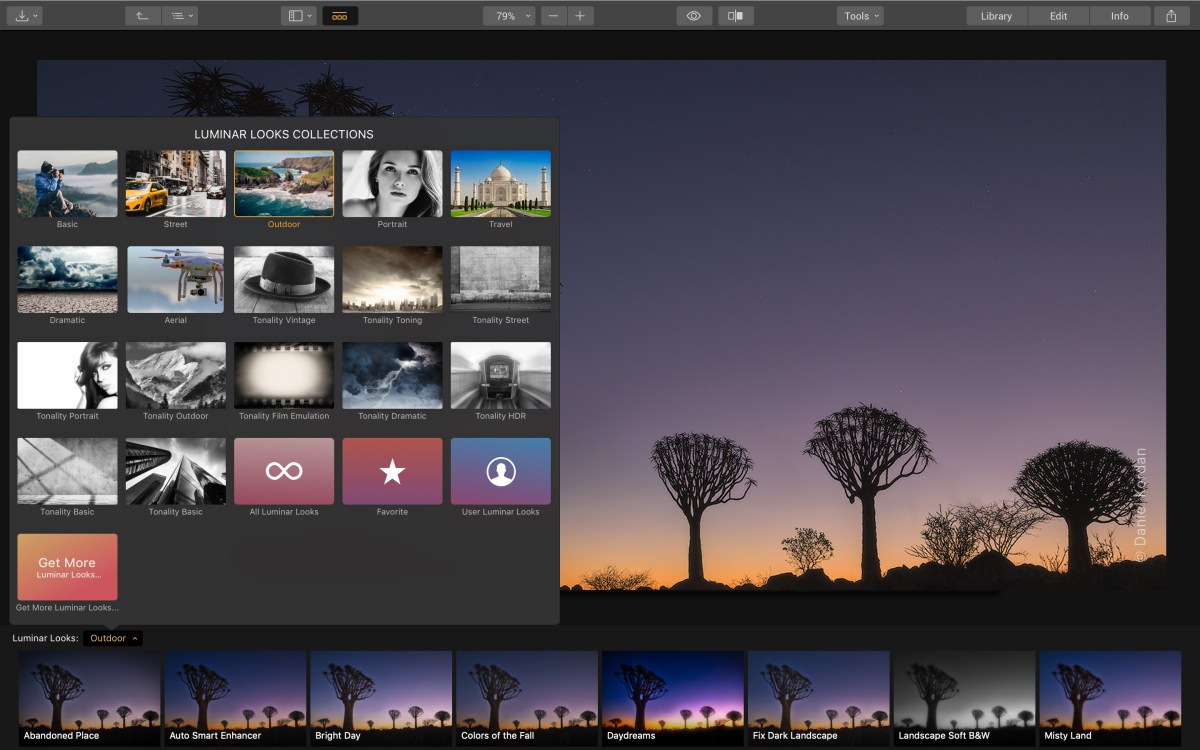The width and height of the screenshot is (1200, 750).
Task: Toggle the before/after compare view button
Action: [x=736, y=16]
